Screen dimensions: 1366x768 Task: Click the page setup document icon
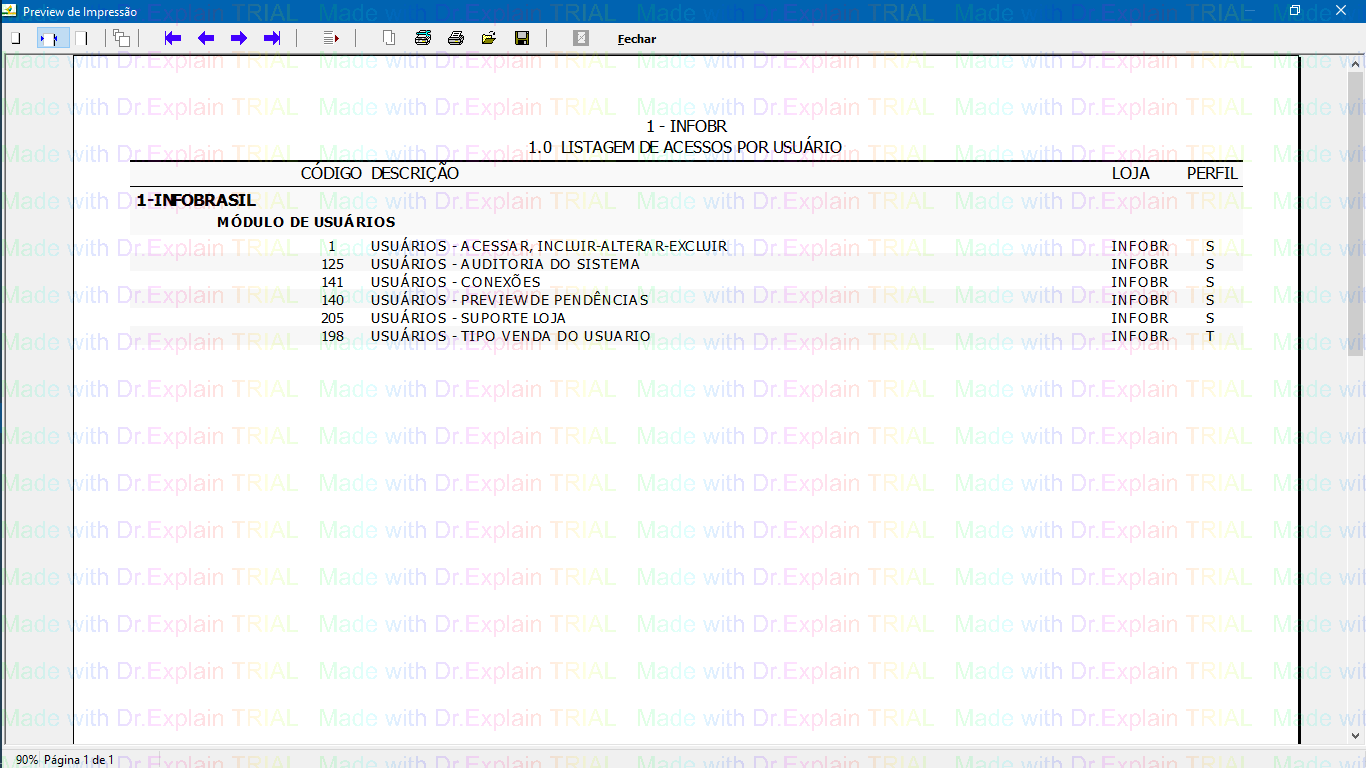click(x=389, y=38)
